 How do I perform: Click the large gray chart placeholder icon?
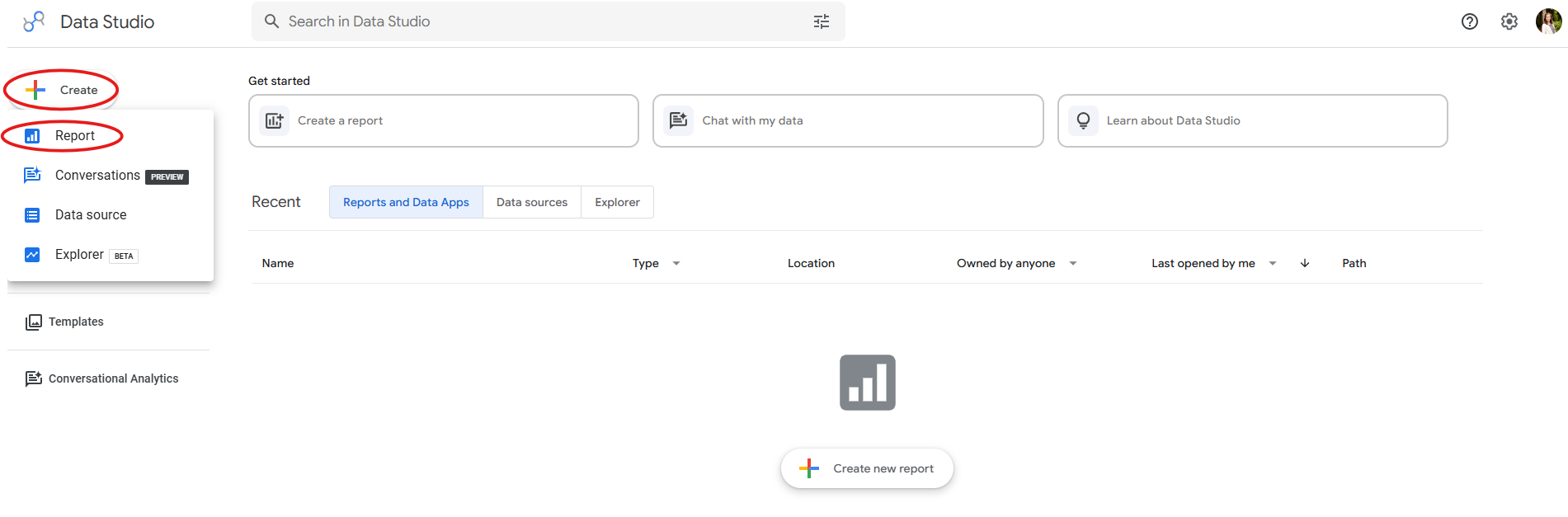point(868,383)
